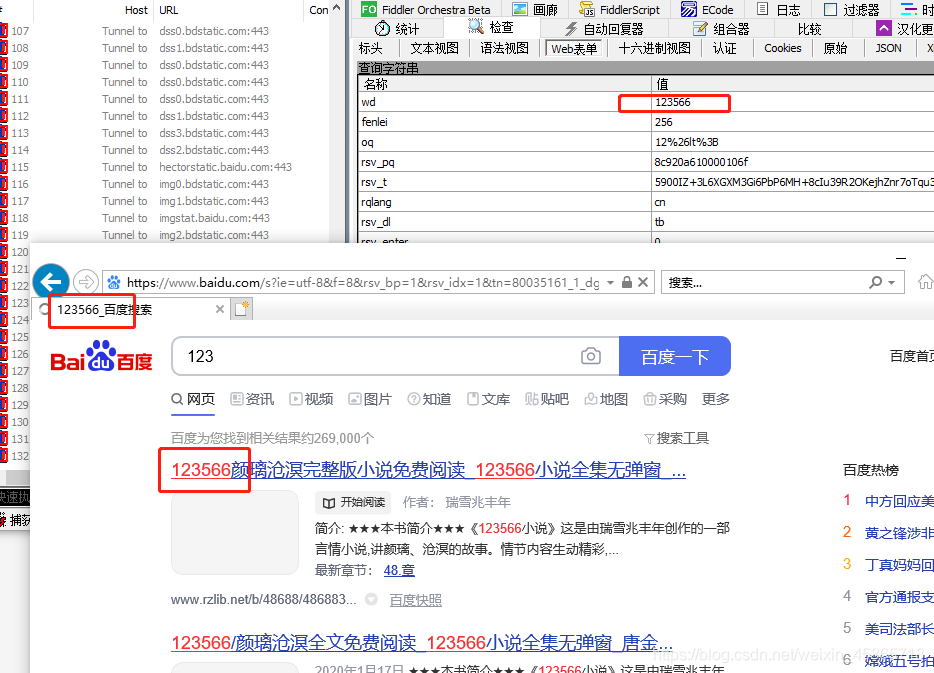Switch to 文本视图 text view
Viewport: 934px width, 673px height.
[x=435, y=48]
